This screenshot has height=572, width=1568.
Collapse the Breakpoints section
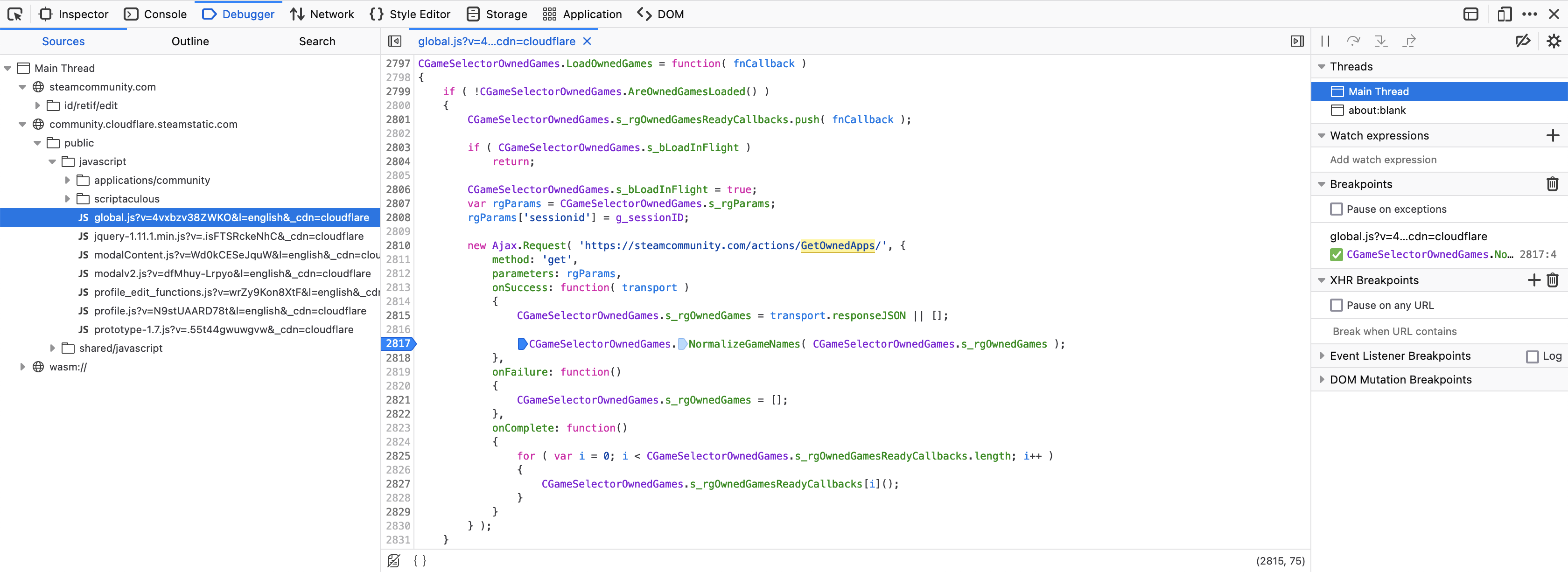(x=1322, y=184)
